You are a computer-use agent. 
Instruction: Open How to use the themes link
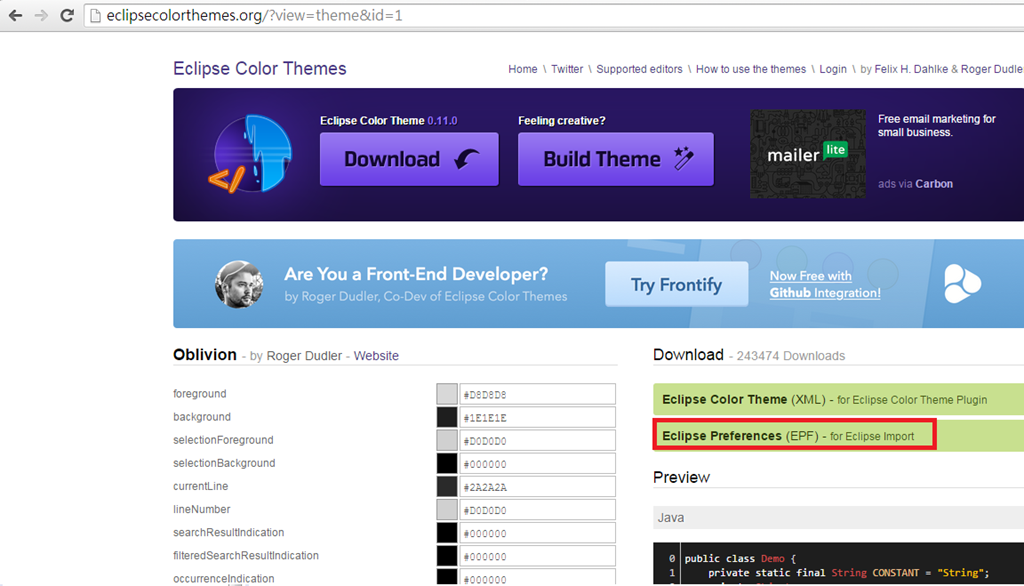tap(751, 69)
